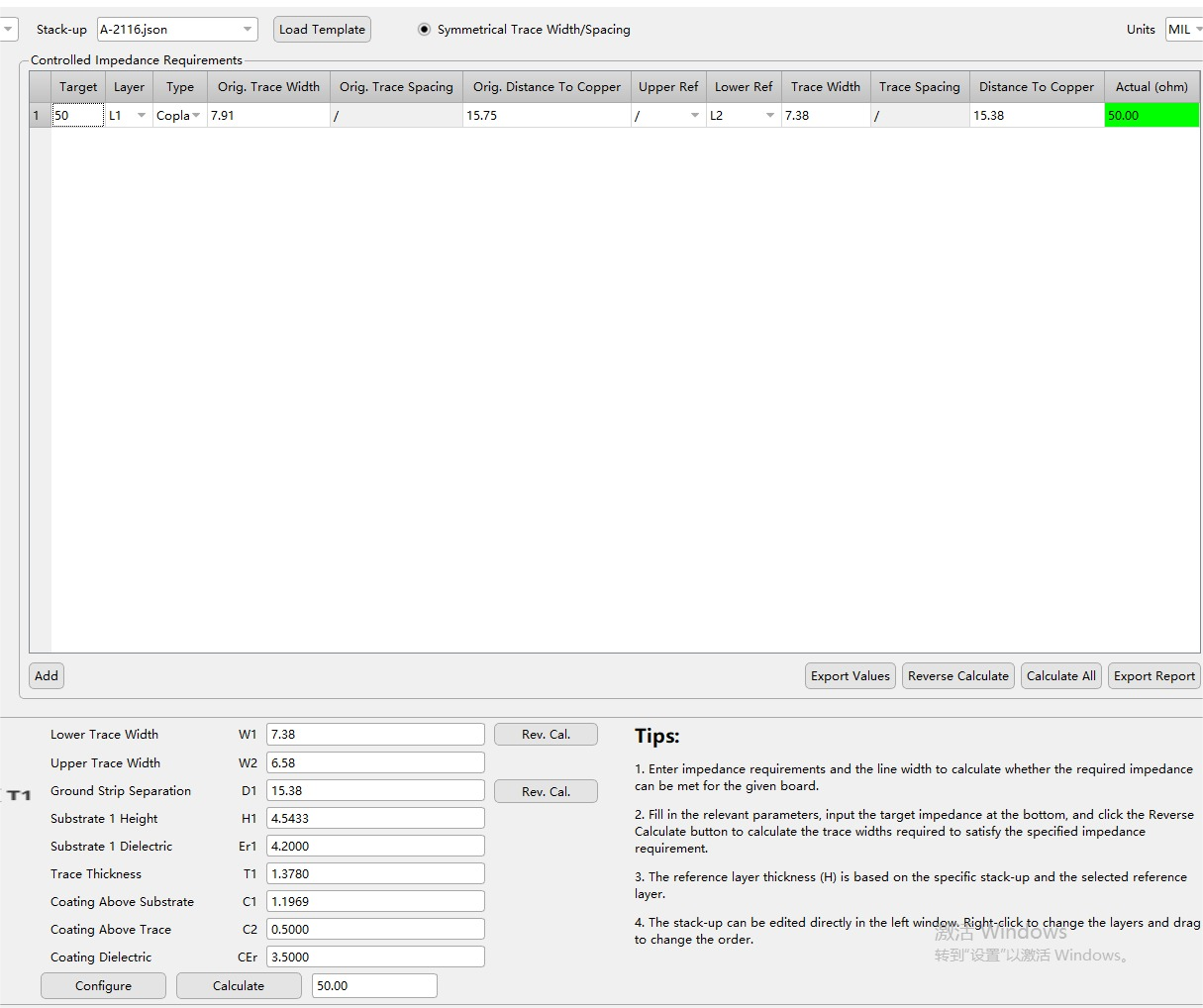The image size is (1203, 1008).
Task: Click the Load Template button
Action: click(x=322, y=30)
